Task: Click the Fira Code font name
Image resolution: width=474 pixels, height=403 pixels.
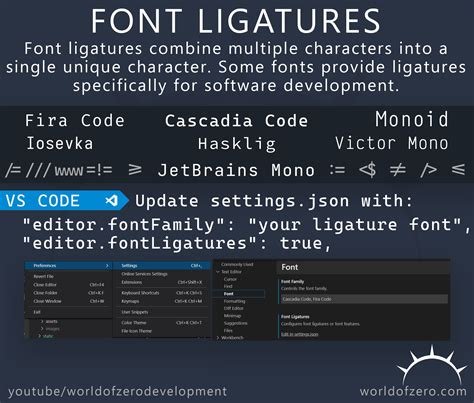Action: point(75,120)
